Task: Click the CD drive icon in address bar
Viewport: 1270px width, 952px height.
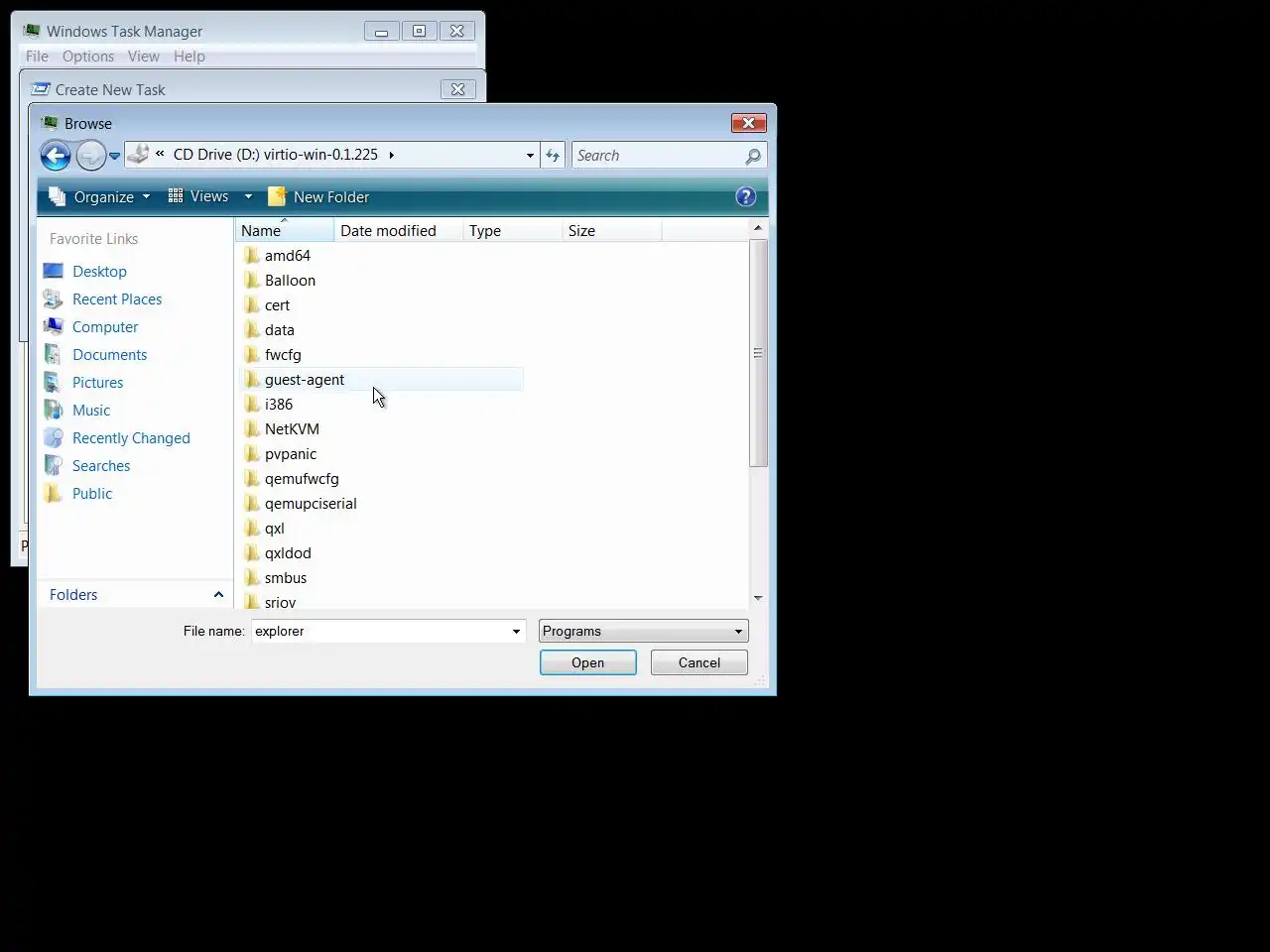Action: (x=139, y=155)
